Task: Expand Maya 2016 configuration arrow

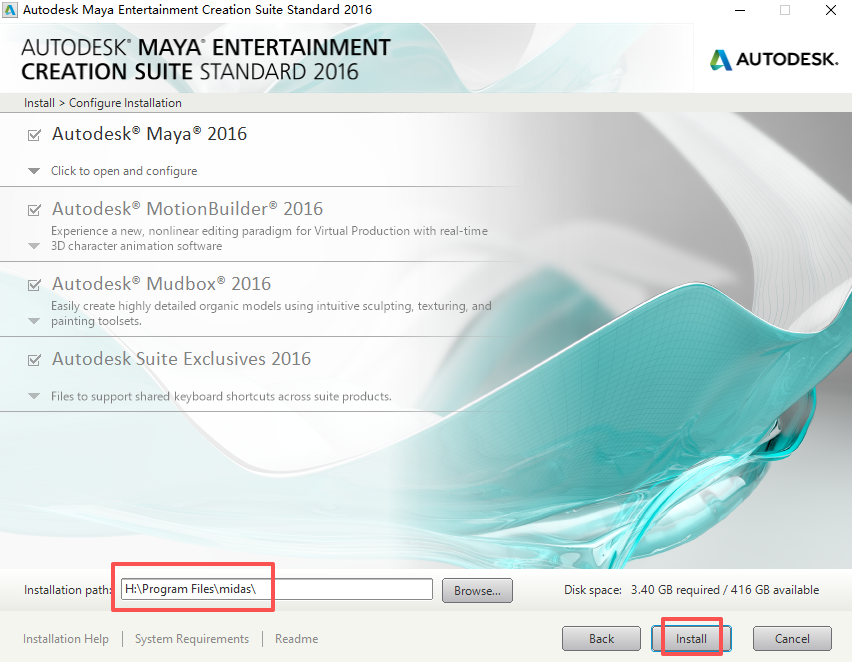Action: 34,171
